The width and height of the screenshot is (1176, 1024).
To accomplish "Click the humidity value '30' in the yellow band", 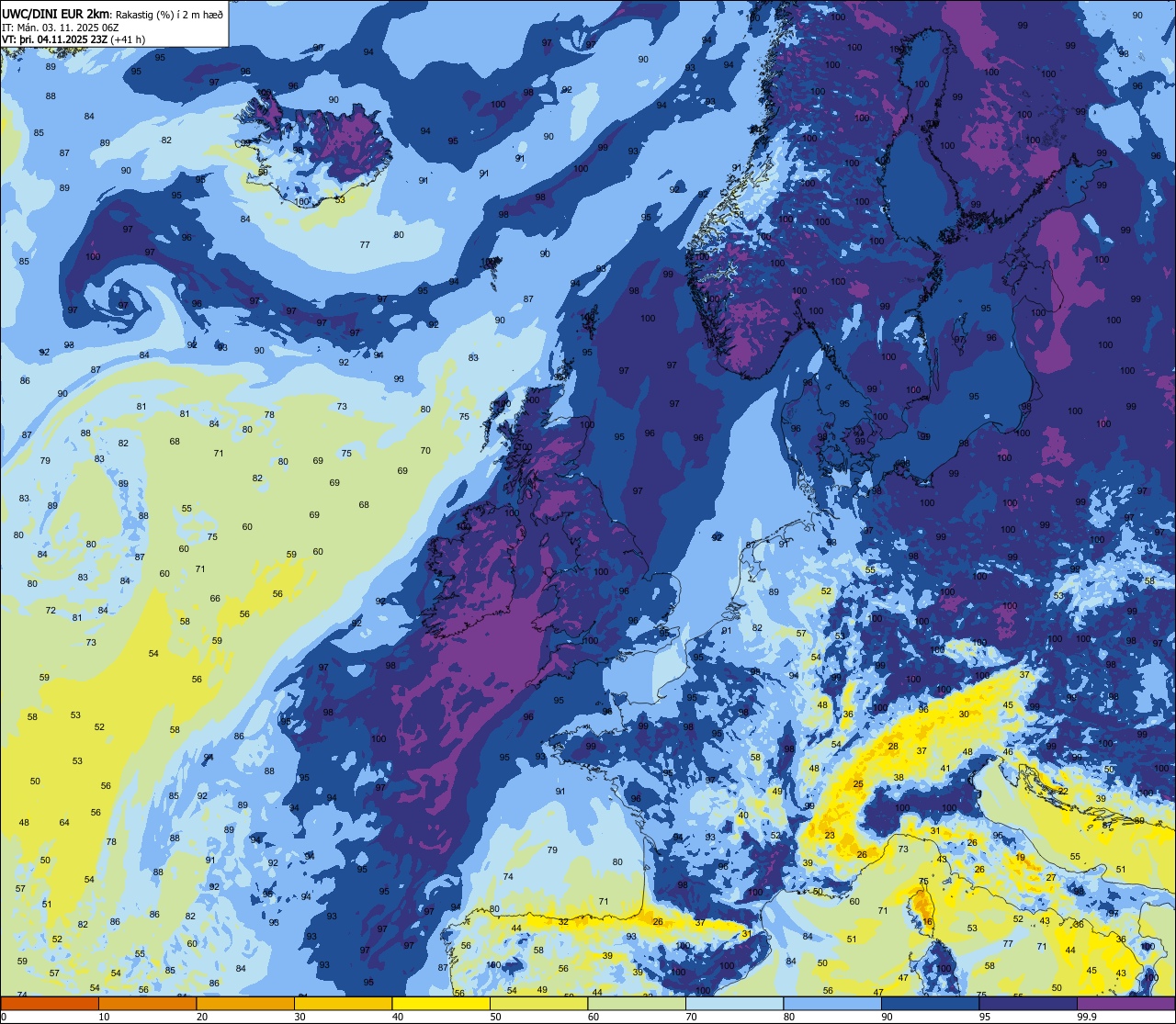I will (964, 714).
